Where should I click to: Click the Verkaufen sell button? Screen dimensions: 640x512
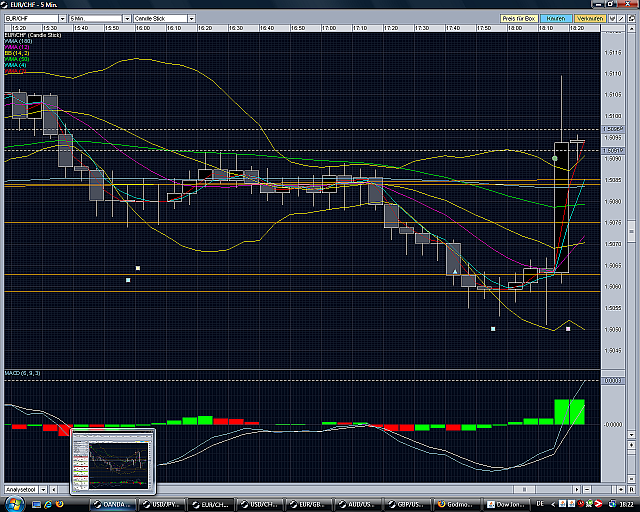click(588, 18)
